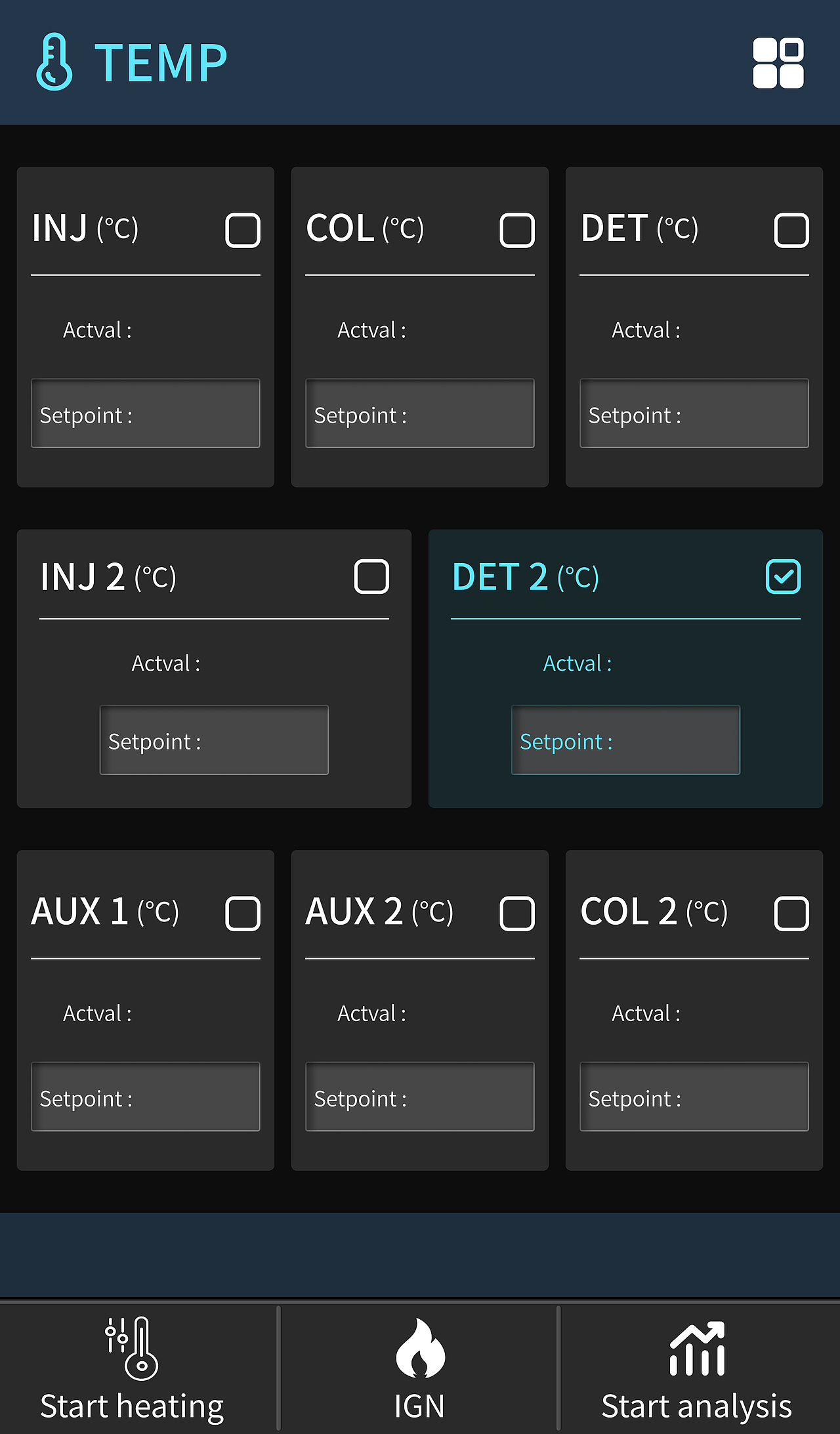Enable the INJ checkbox
Screen dimensions: 840x1434
243,230
